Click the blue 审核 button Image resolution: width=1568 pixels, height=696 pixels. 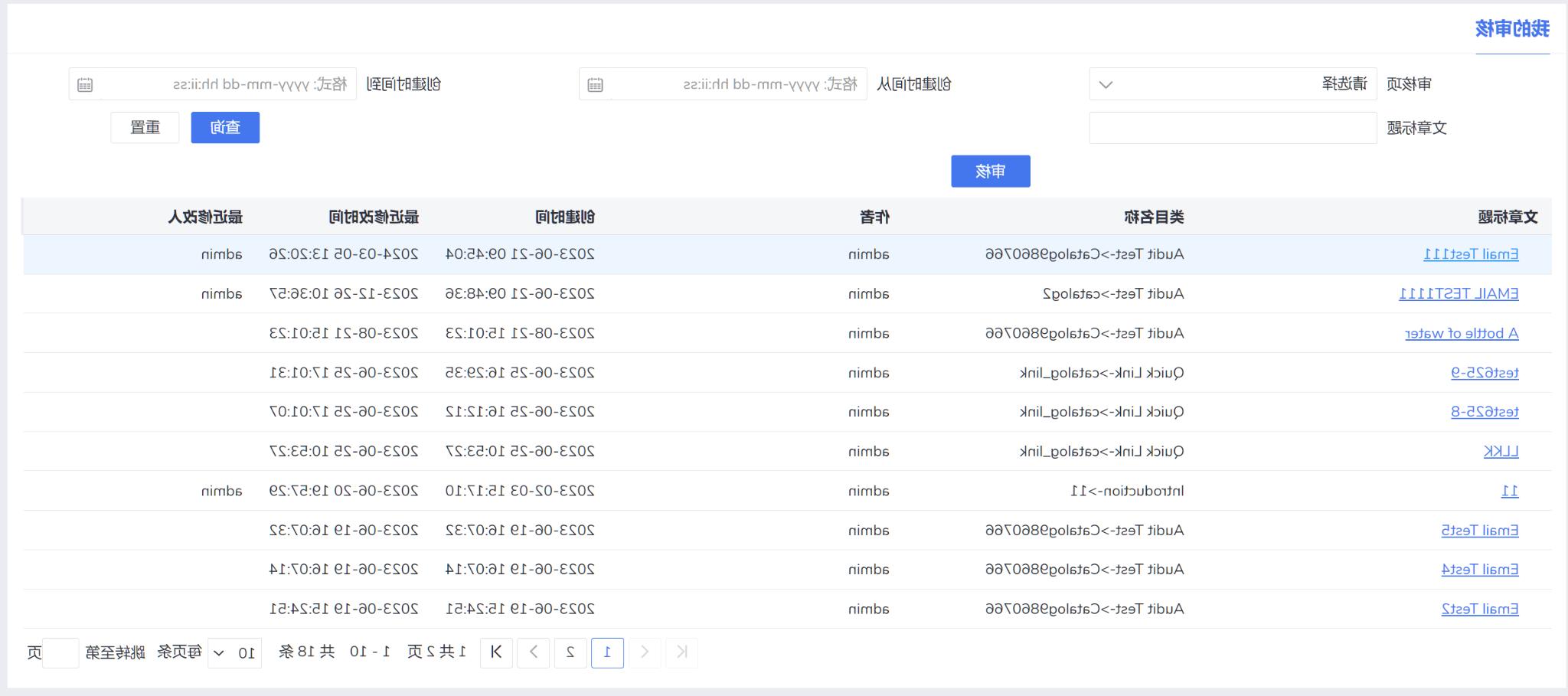[x=991, y=172]
